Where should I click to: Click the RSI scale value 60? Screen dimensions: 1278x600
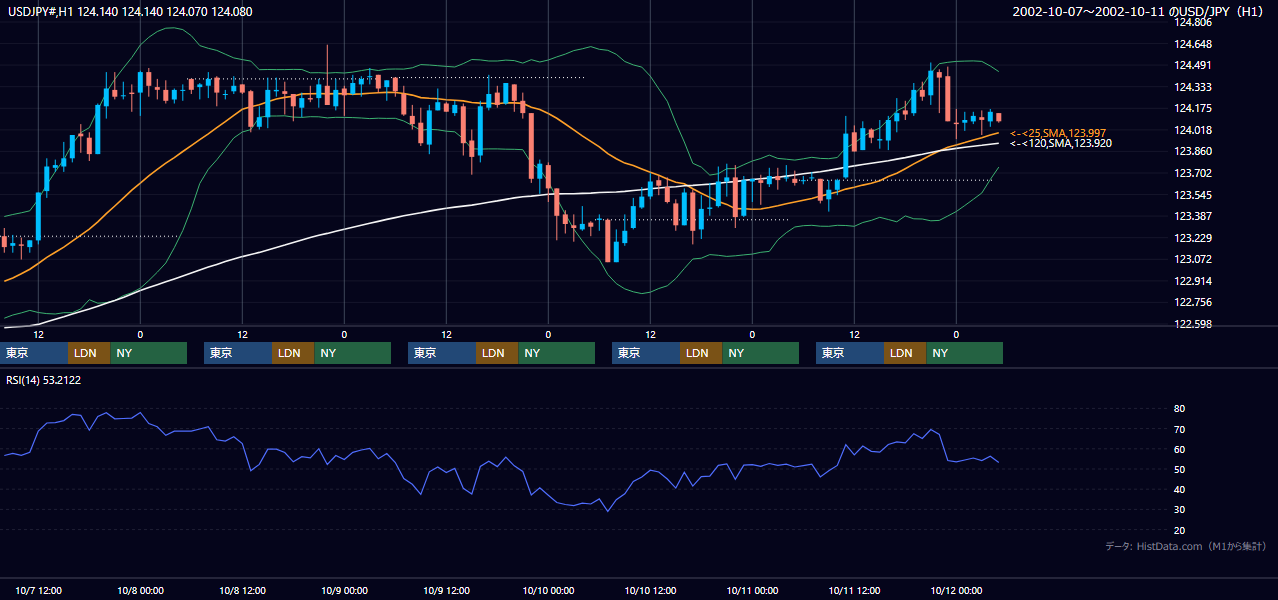1180,449
